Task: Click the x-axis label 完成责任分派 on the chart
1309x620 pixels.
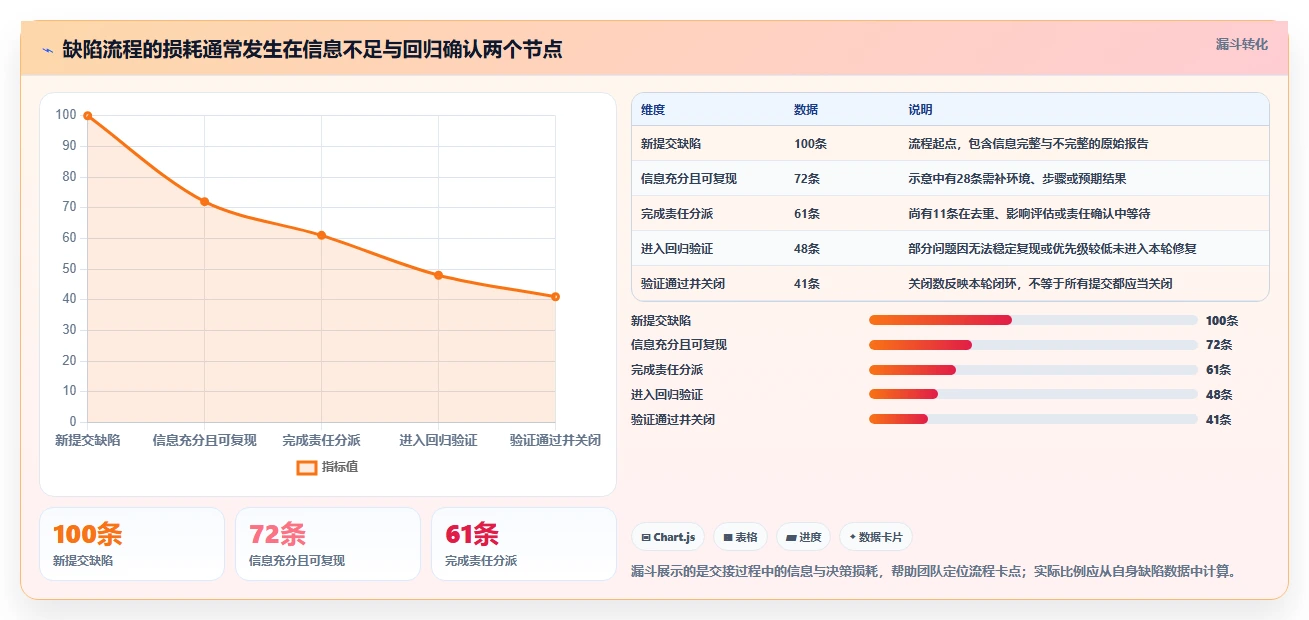Action: pos(321,440)
